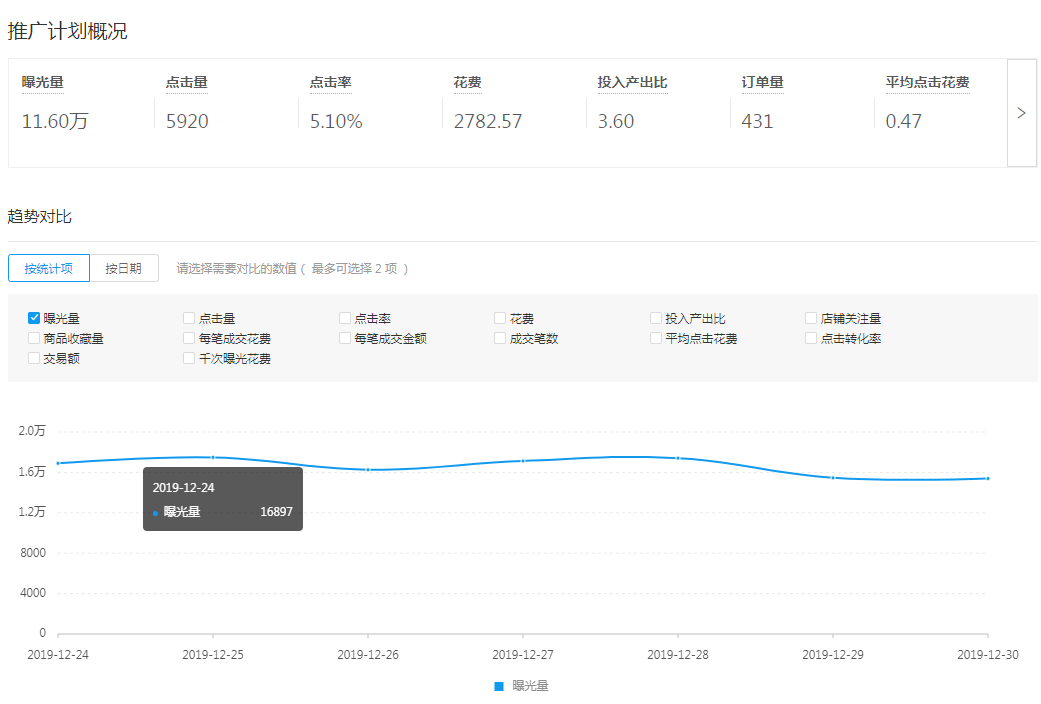1041x704 pixels.
Task: Click the 花费 overview metric label
Action: click(x=467, y=82)
